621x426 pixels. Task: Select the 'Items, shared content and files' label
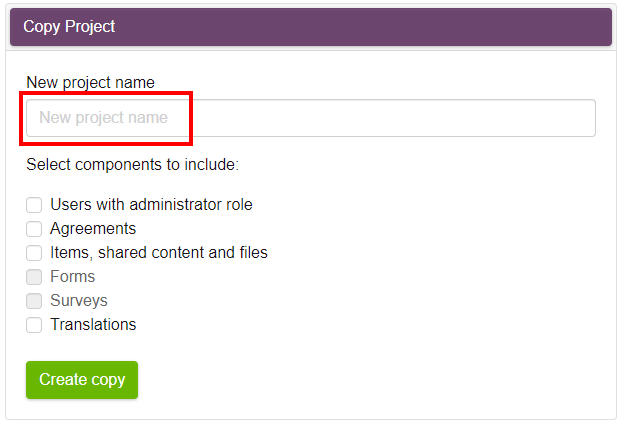coord(159,253)
